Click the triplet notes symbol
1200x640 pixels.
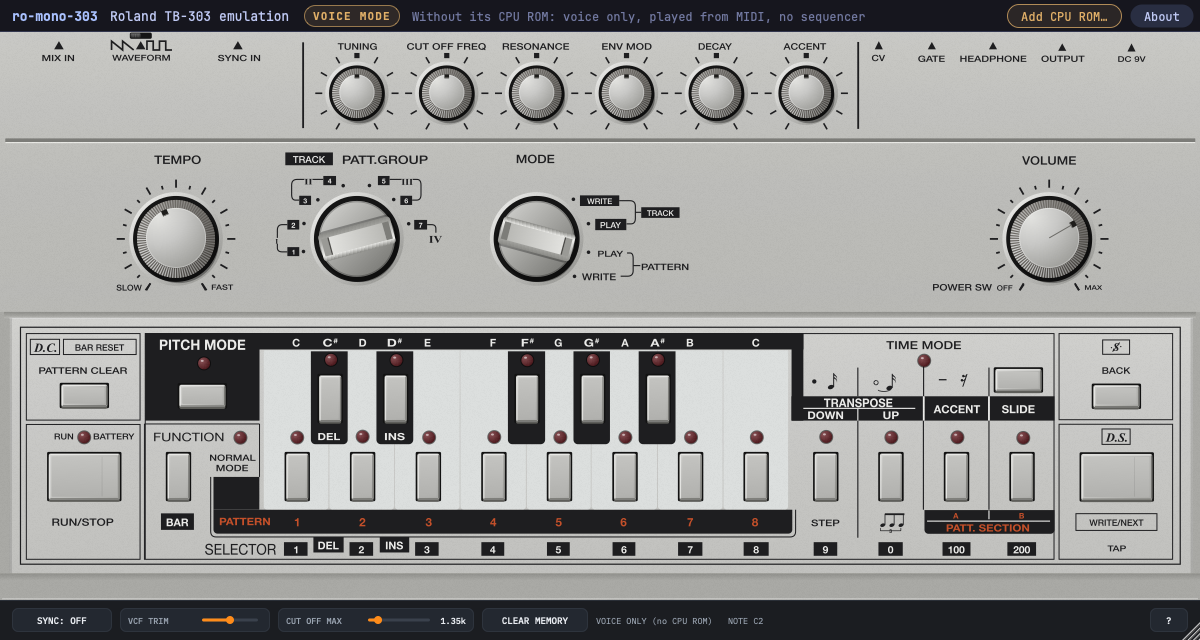coord(891,522)
